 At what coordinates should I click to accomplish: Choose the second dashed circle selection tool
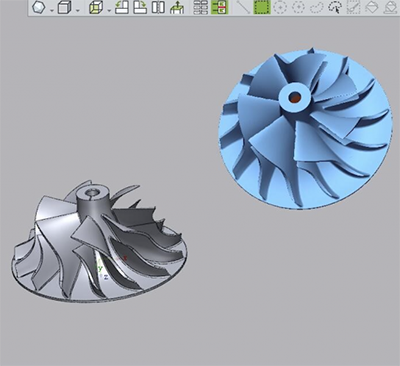(x=298, y=7)
